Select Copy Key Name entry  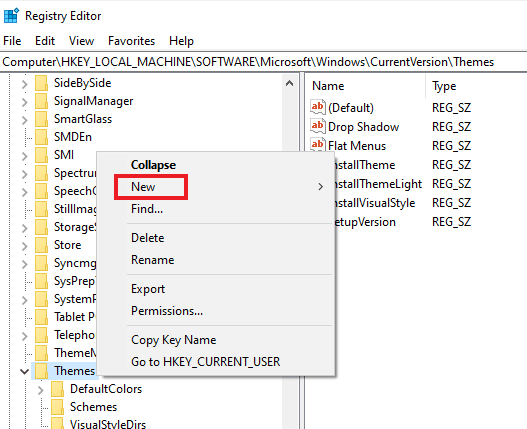(173, 340)
